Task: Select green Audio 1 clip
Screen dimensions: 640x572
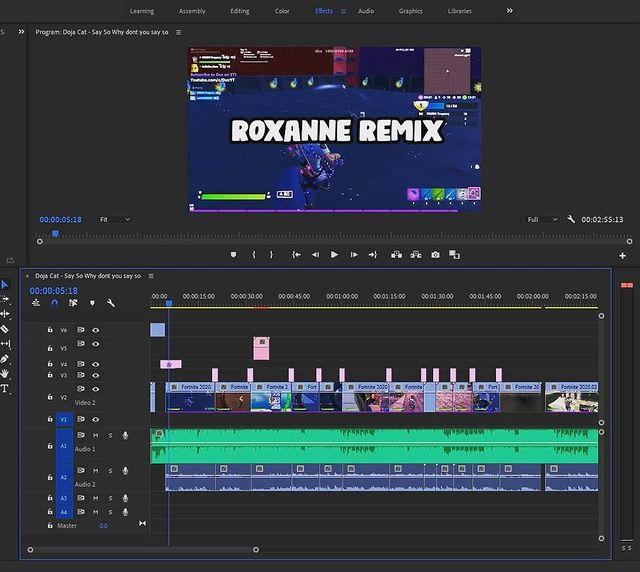Action: pos(374,446)
